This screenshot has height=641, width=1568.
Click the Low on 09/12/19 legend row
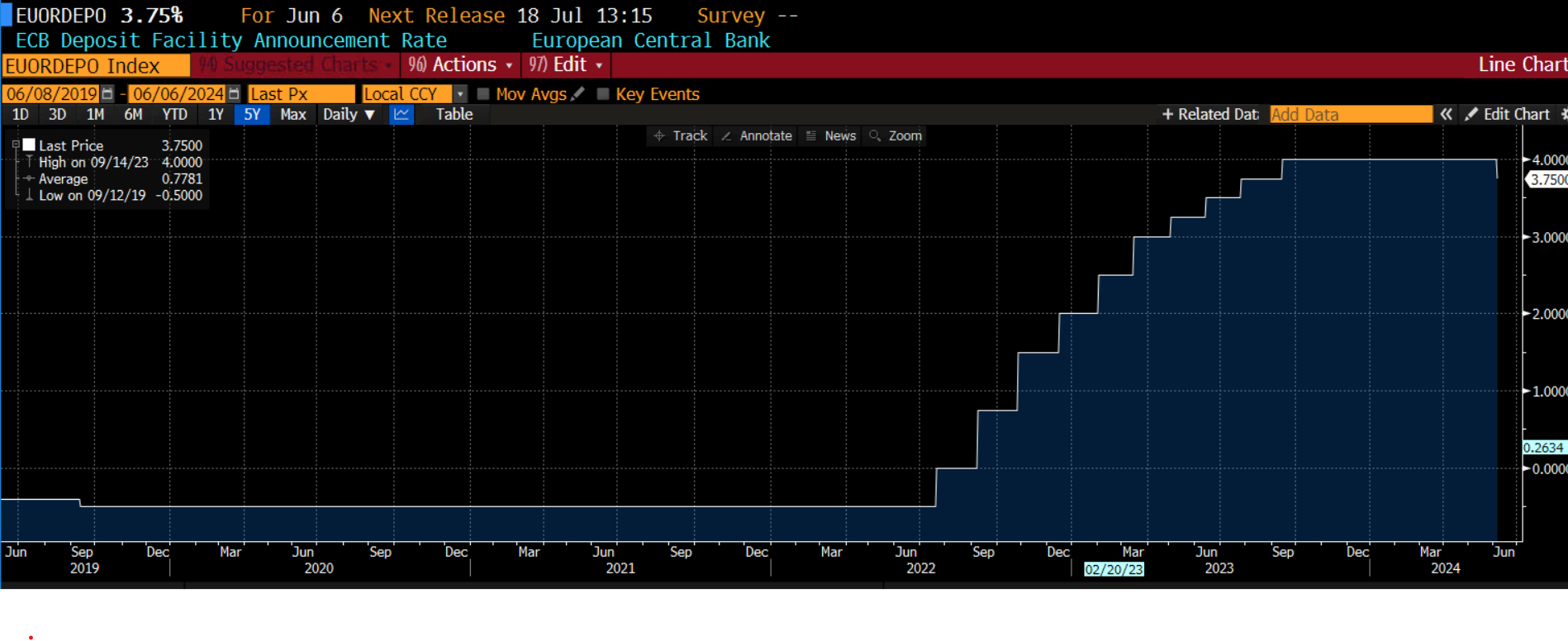point(120,196)
